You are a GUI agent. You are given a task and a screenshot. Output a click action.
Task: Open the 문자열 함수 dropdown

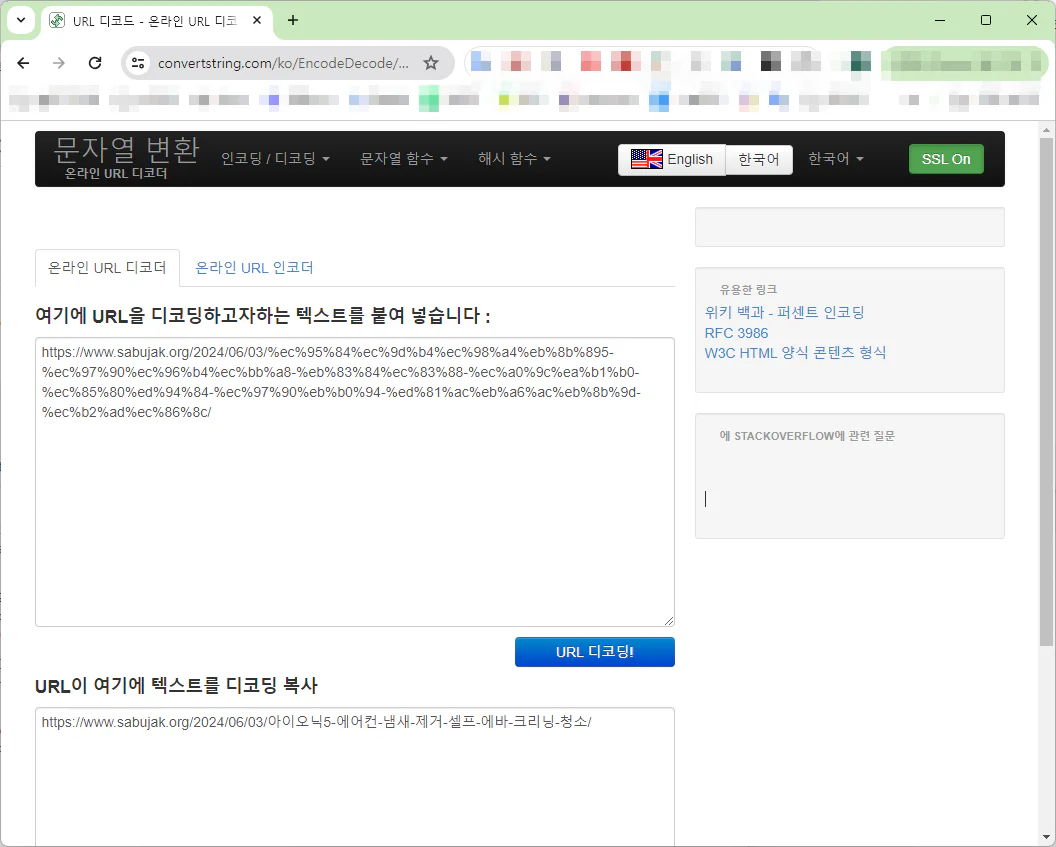404,158
